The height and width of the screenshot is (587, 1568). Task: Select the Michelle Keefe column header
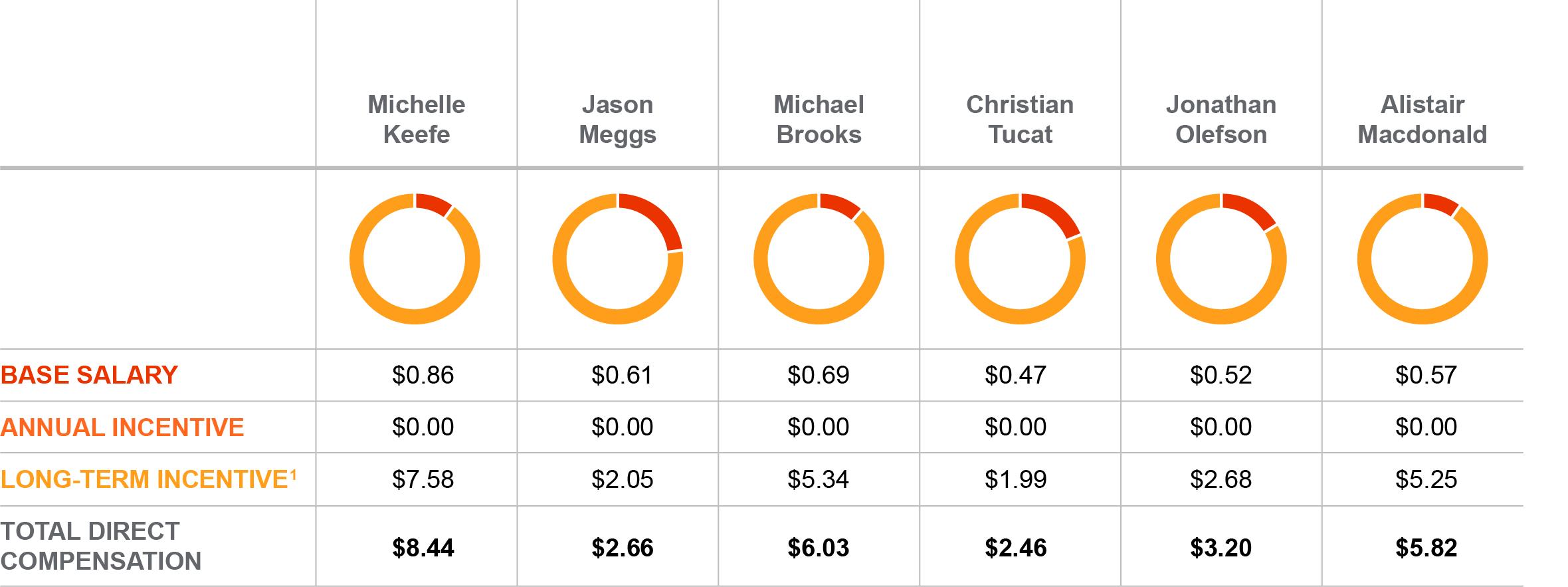point(417,120)
